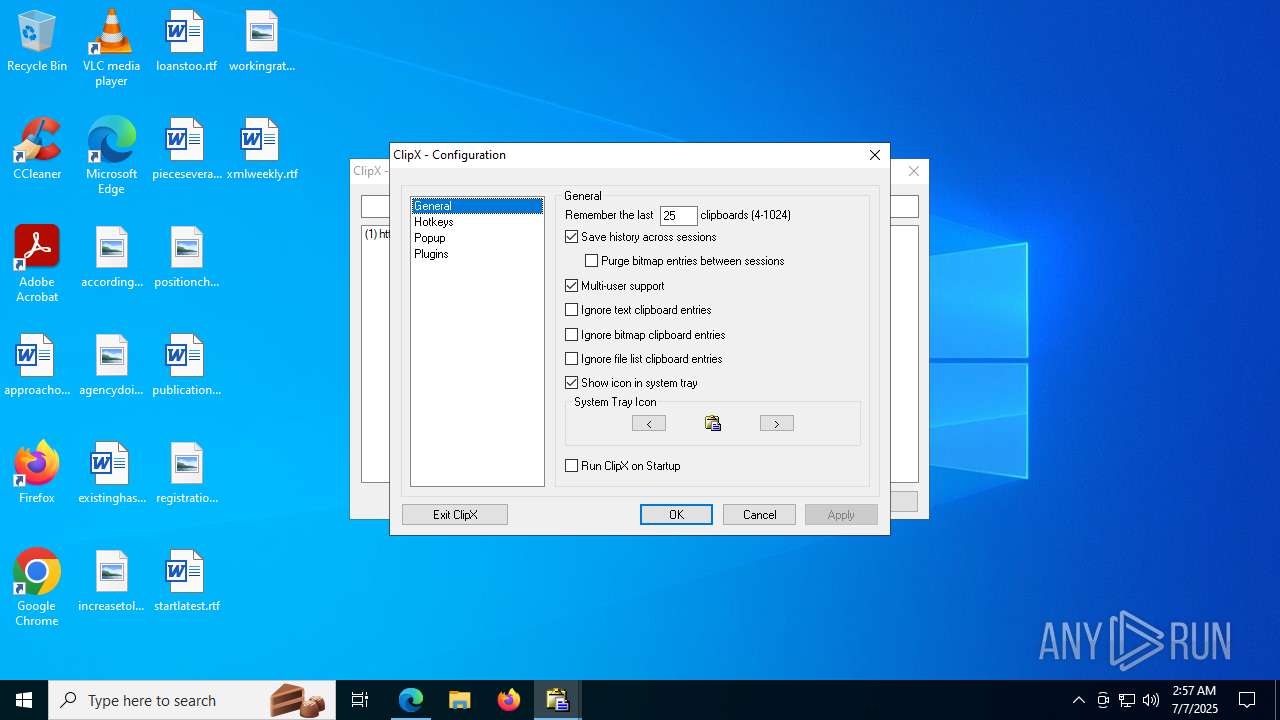The width and height of the screenshot is (1280, 720).
Task: Launch Firefox desktop shortcut
Action: [x=37, y=474]
